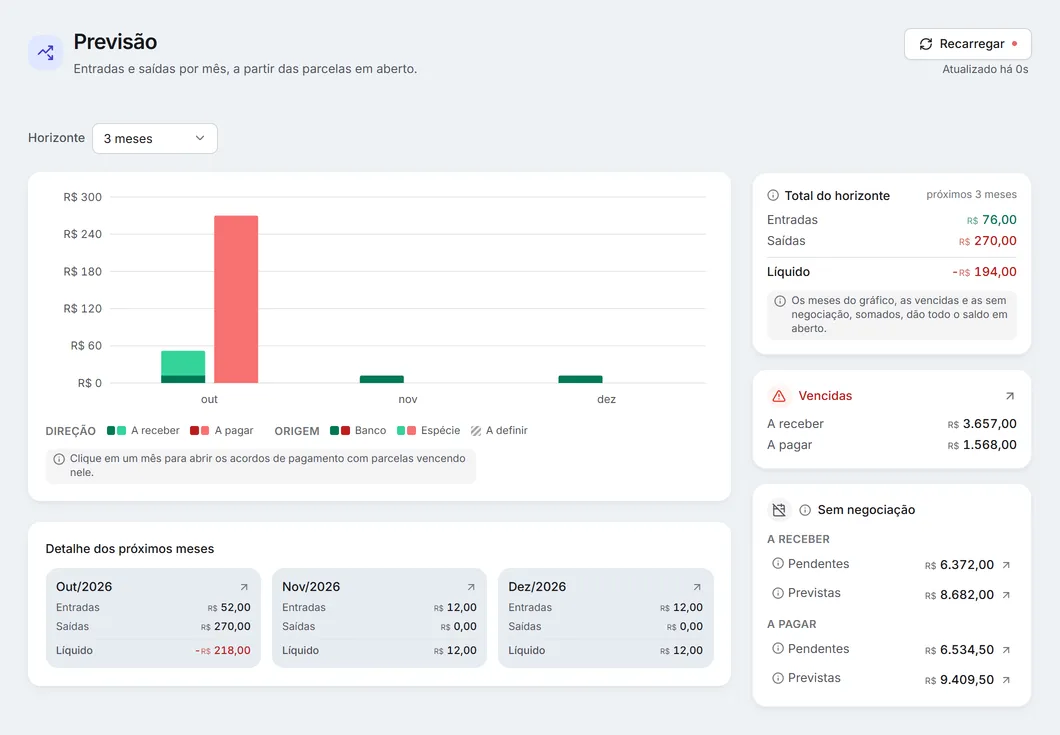
Task: Click the A pagar legend swatch
Action: point(199,431)
